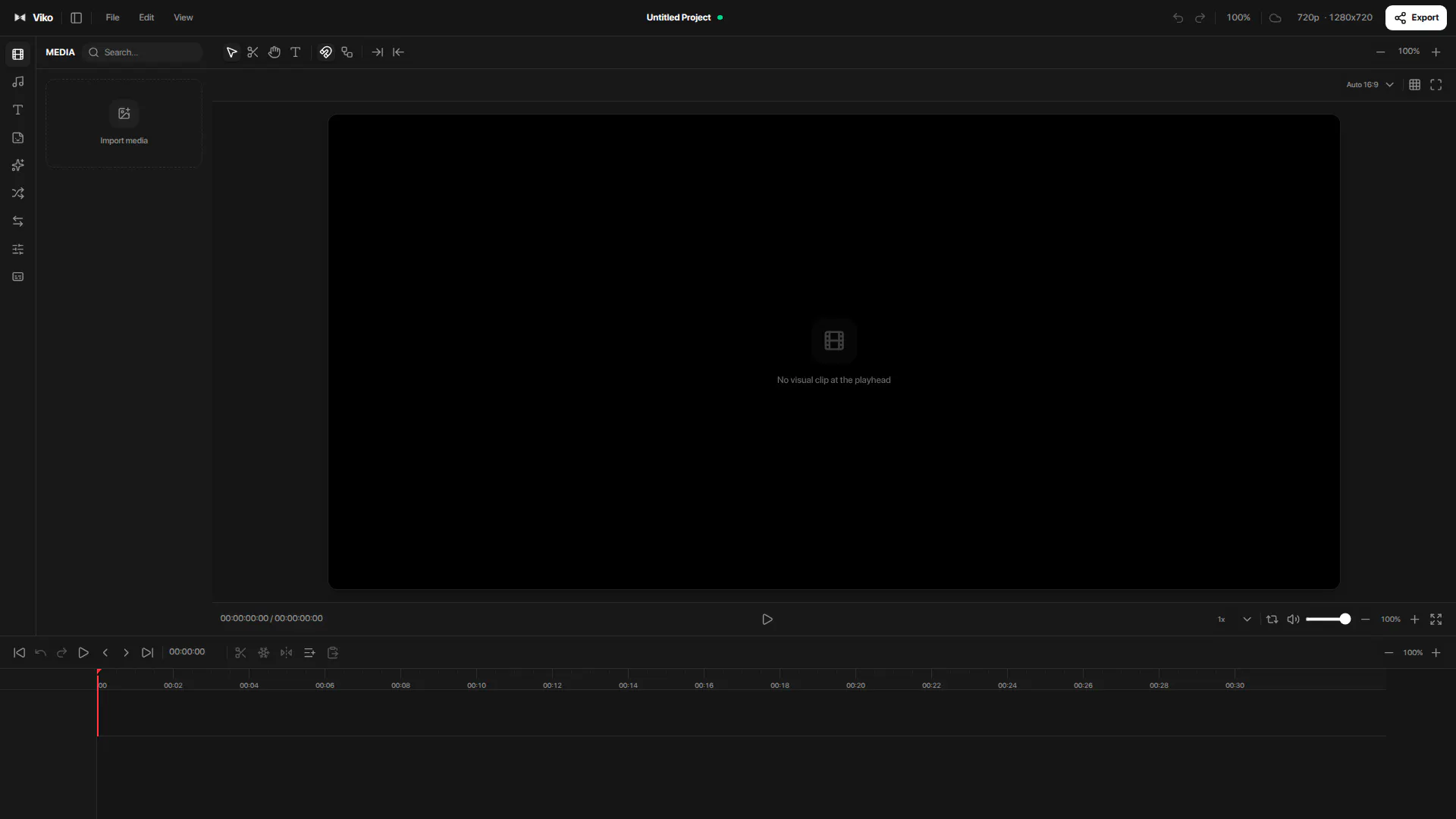This screenshot has height=819, width=1456.
Task: Open the Auto 16:9 aspect ratio dropdown
Action: point(1370,85)
